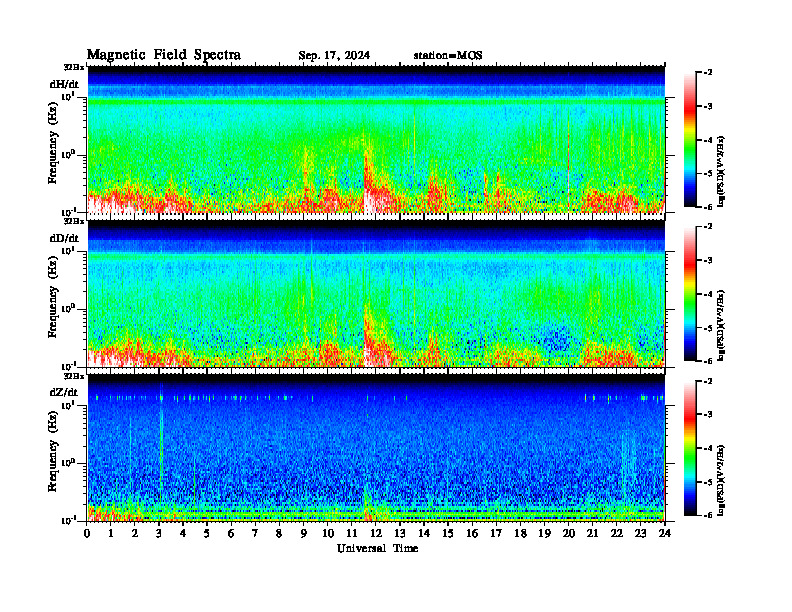This screenshot has width=792, height=612.
Task: Click the "10" hour tick label
Action: (328, 534)
